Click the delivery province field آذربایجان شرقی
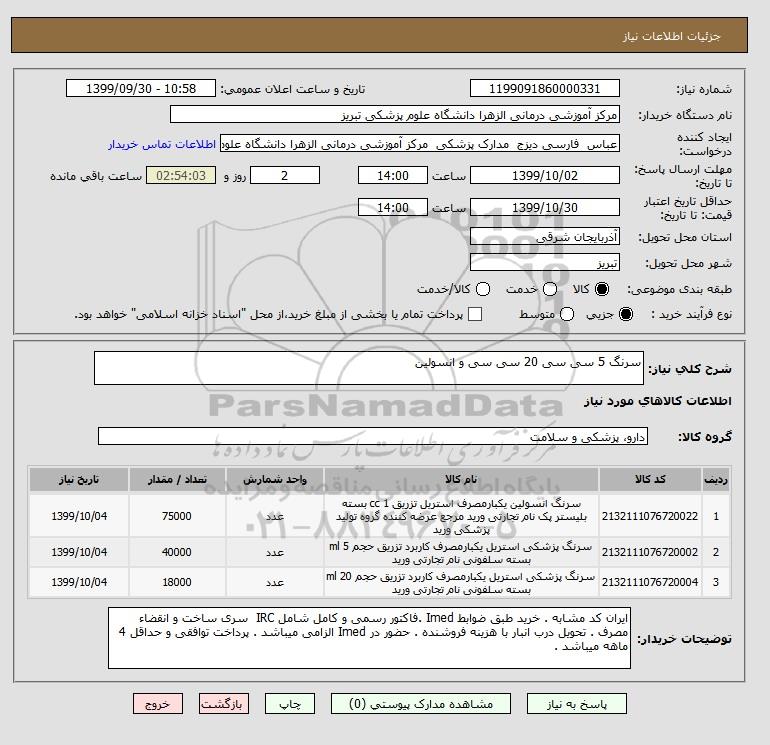Viewport: 770px width, 745px height. [545, 237]
